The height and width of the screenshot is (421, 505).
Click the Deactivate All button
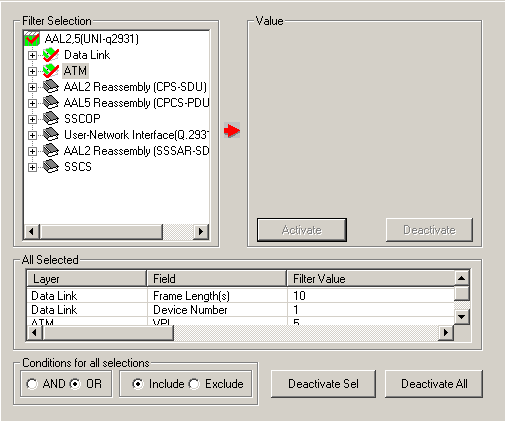pos(434,384)
